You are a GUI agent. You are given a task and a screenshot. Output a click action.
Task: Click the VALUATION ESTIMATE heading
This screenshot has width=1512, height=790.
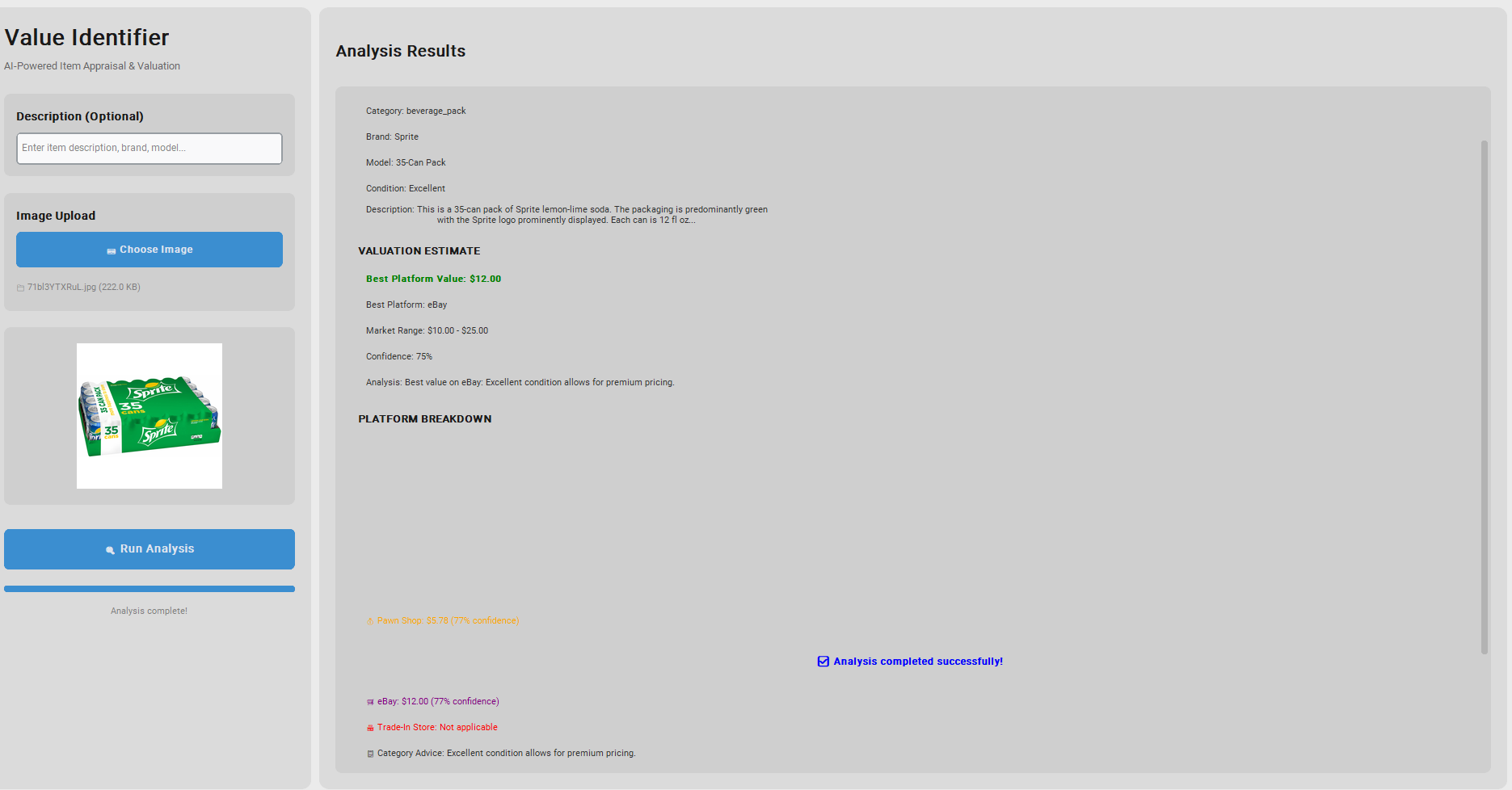coord(419,251)
